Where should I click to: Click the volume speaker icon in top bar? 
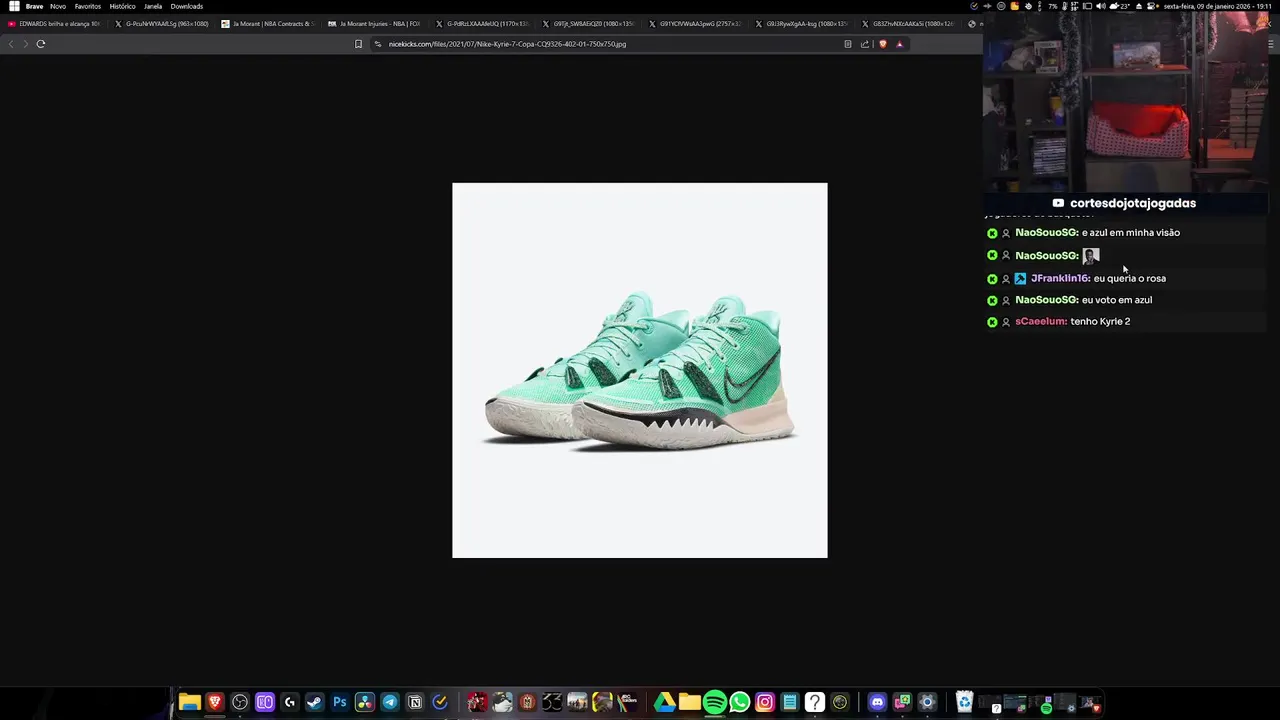[x=1100, y=6]
